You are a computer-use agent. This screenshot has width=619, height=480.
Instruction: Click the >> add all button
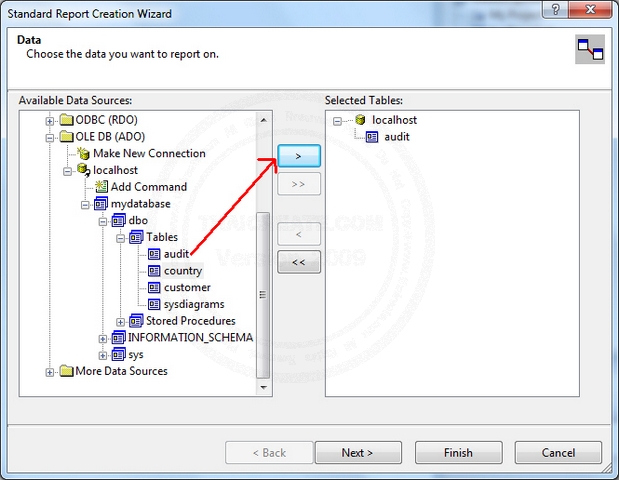299,184
